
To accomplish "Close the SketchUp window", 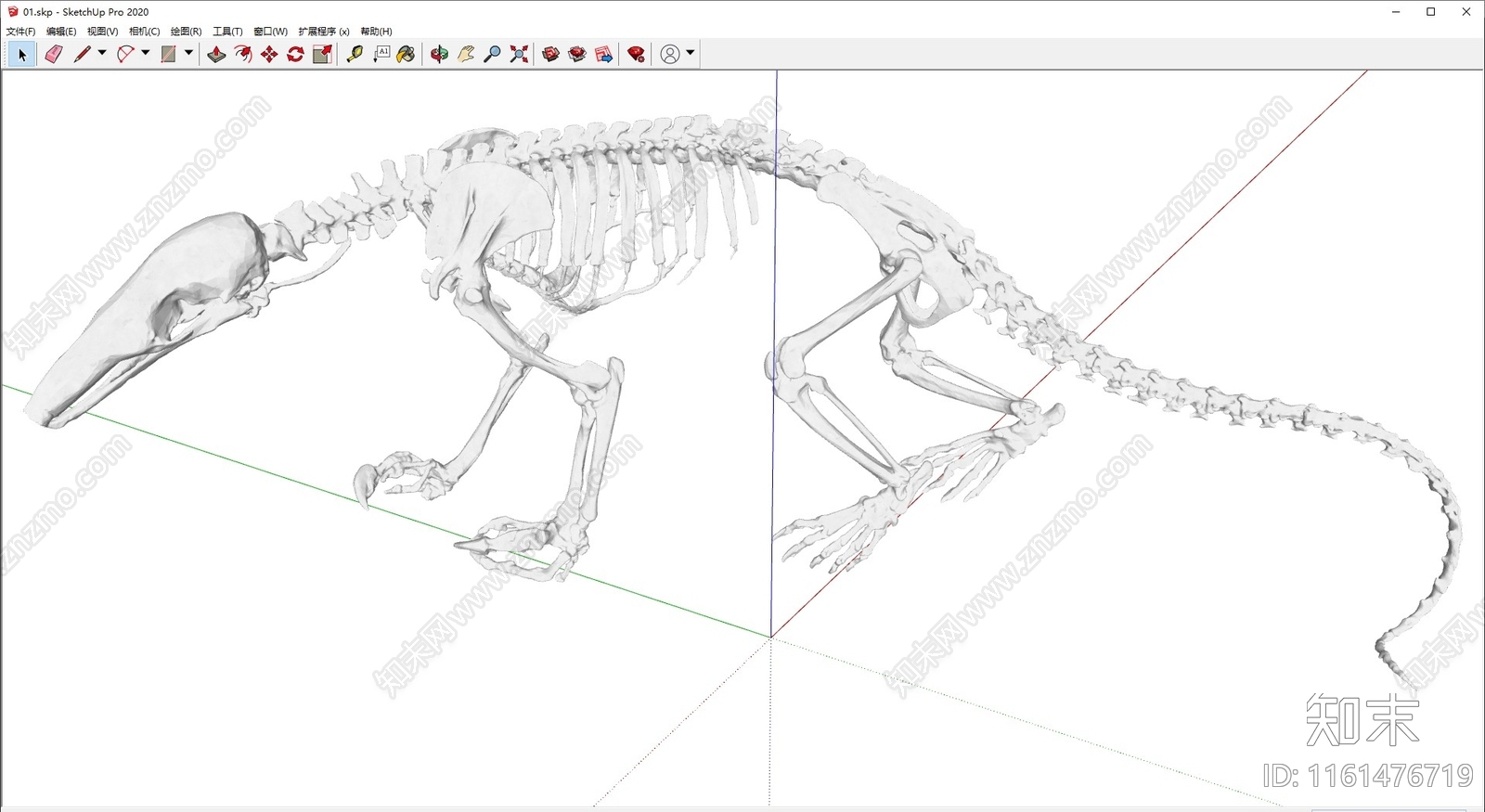I will point(1466,12).
